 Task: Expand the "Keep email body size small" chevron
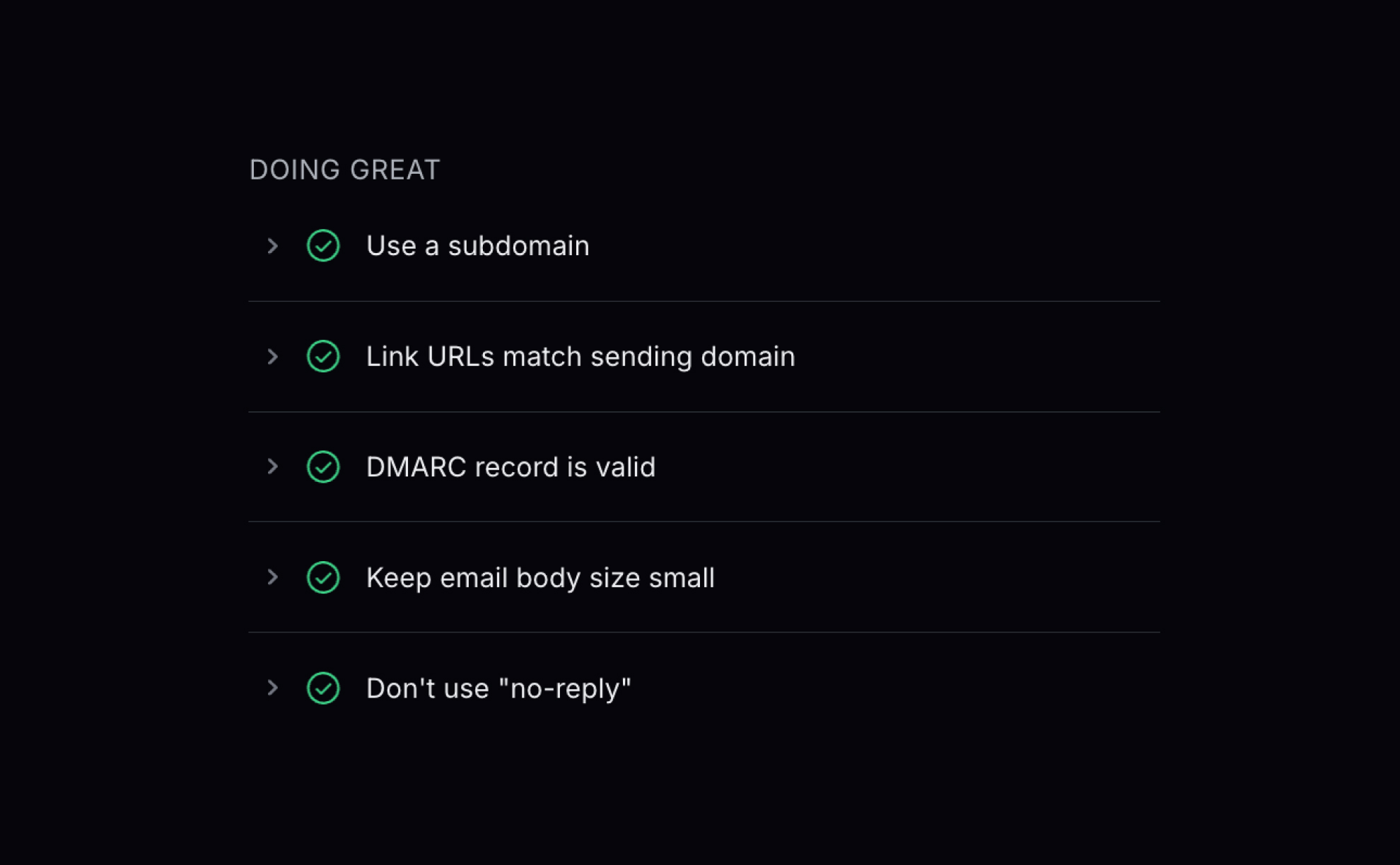(x=273, y=577)
